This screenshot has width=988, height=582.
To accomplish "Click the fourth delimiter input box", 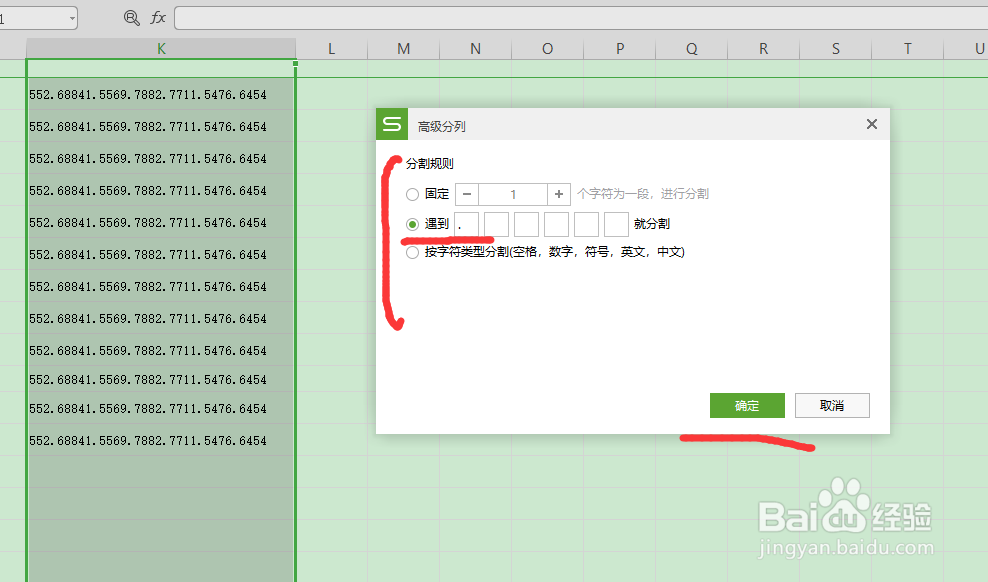I will point(556,224).
